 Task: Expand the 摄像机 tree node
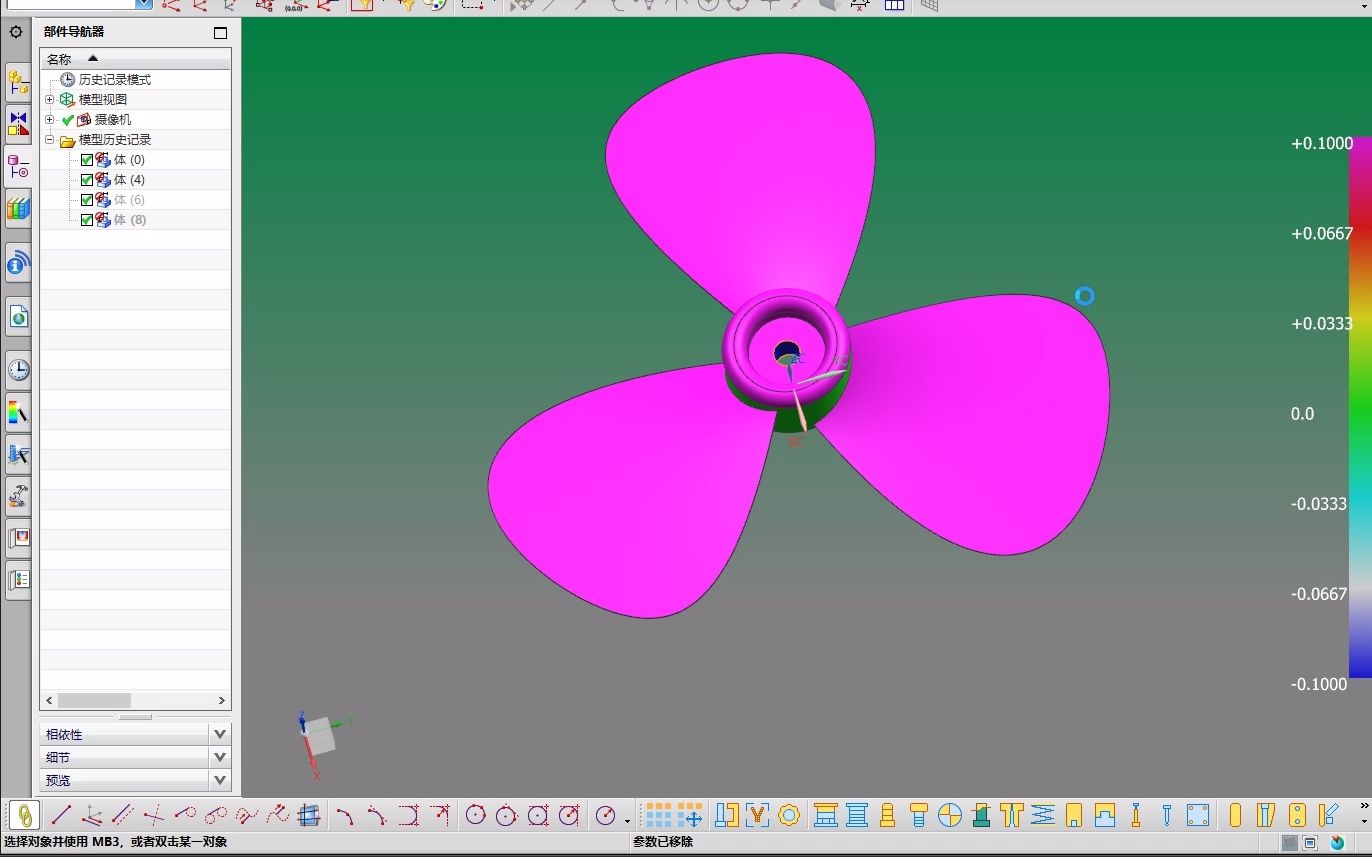click(49, 120)
